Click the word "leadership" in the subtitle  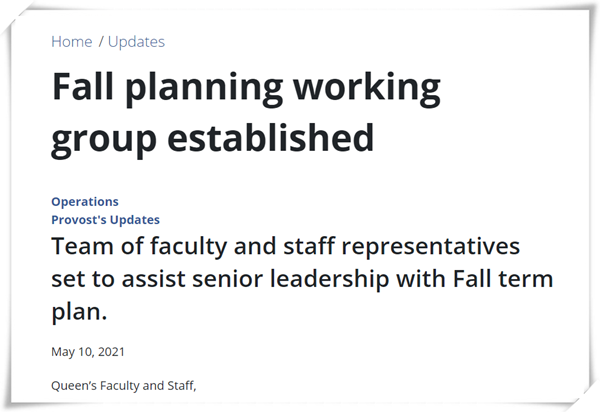point(330,280)
